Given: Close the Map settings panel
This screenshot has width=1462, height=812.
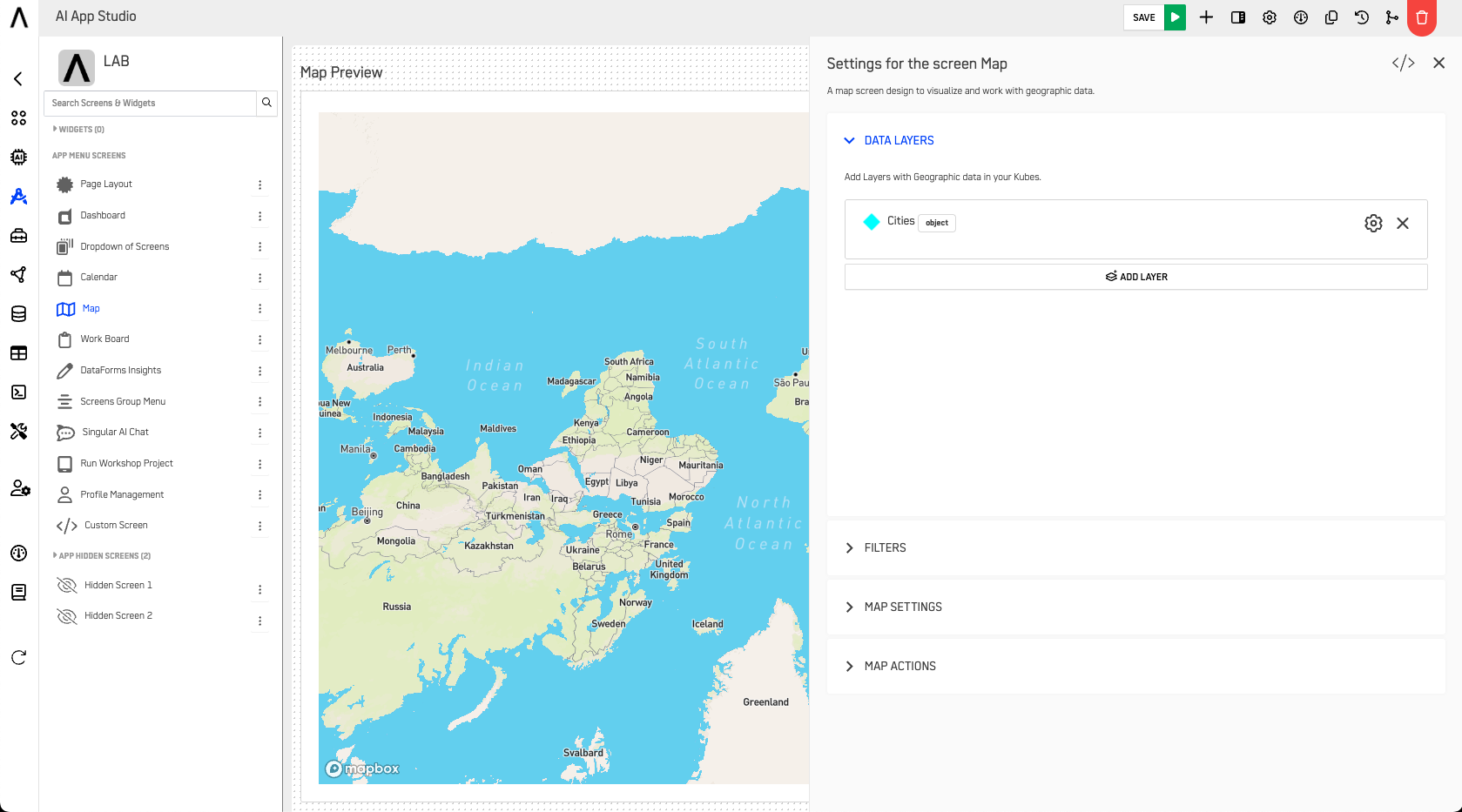Looking at the screenshot, I should pos(1438,63).
